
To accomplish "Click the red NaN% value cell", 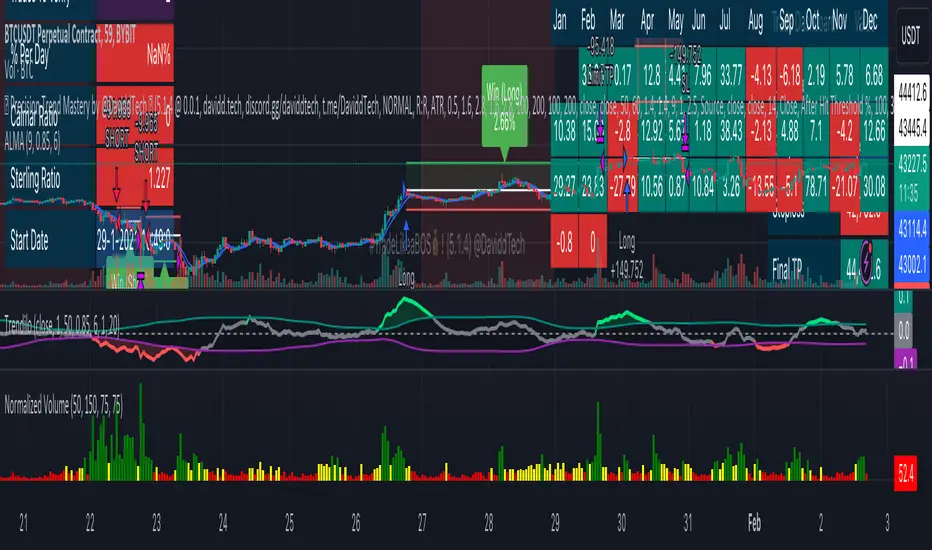I will [x=135, y=54].
